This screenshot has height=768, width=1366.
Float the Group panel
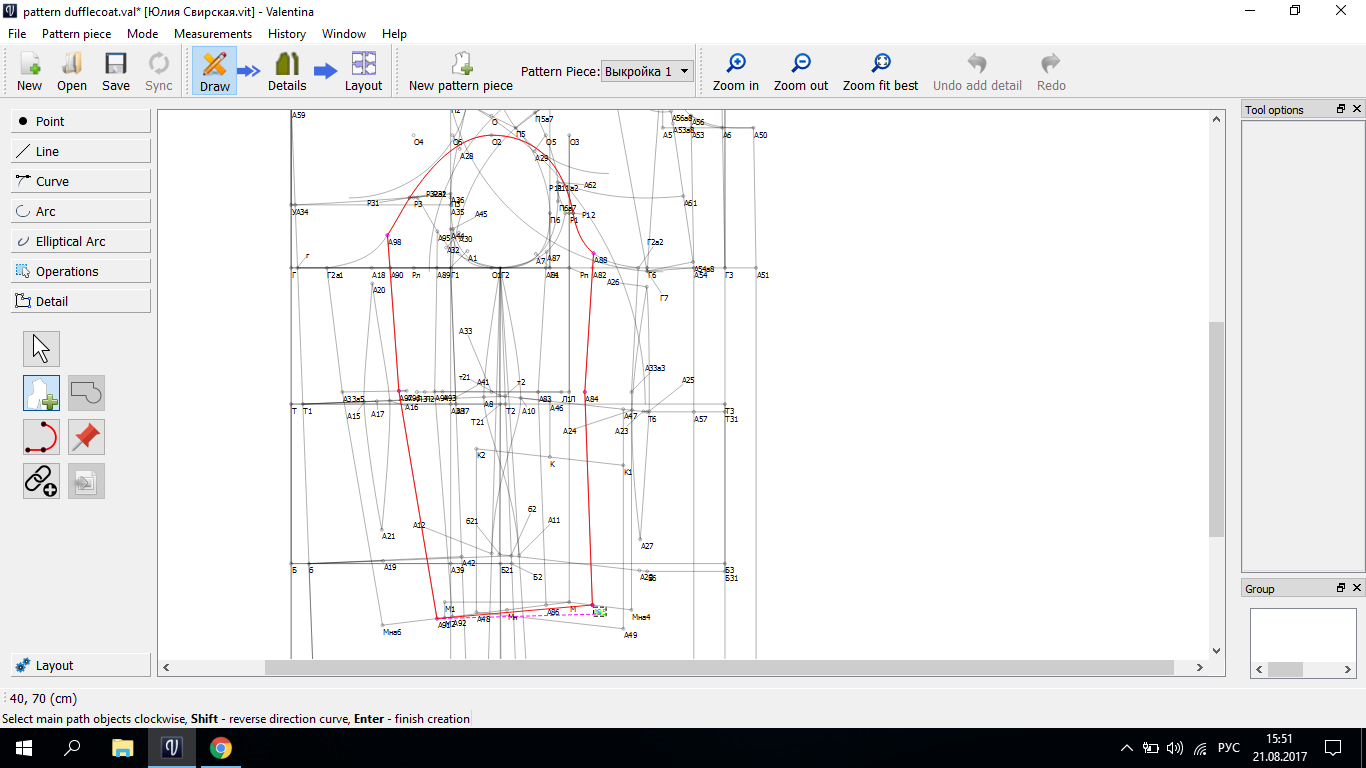(x=1341, y=588)
